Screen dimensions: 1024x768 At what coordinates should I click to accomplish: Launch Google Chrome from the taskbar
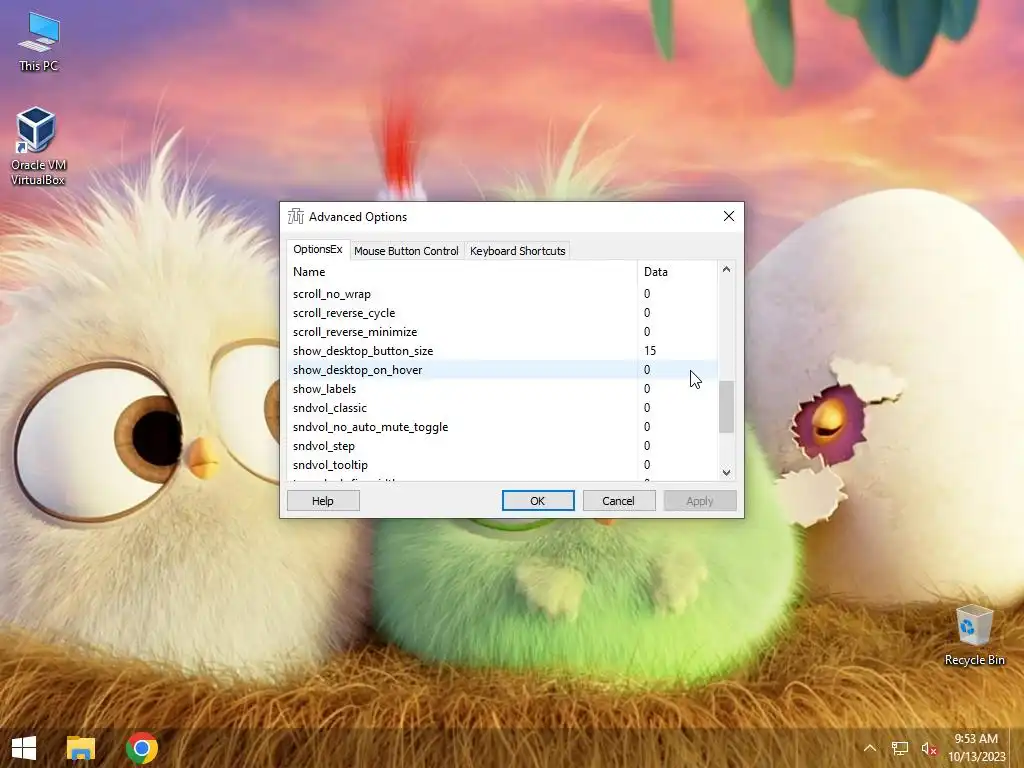142,748
